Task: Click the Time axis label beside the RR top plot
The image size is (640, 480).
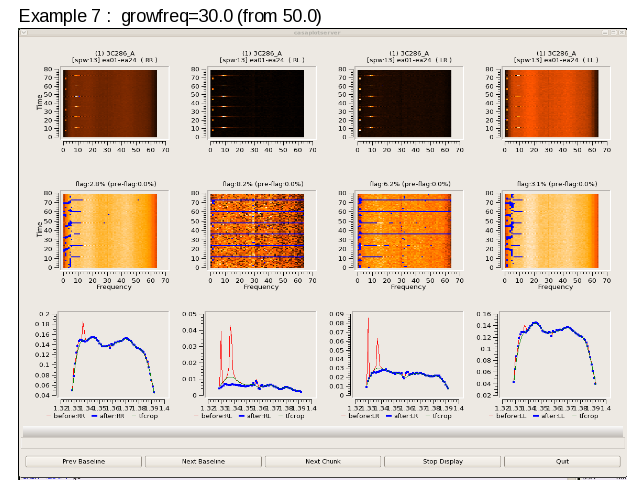Action: tap(39, 102)
